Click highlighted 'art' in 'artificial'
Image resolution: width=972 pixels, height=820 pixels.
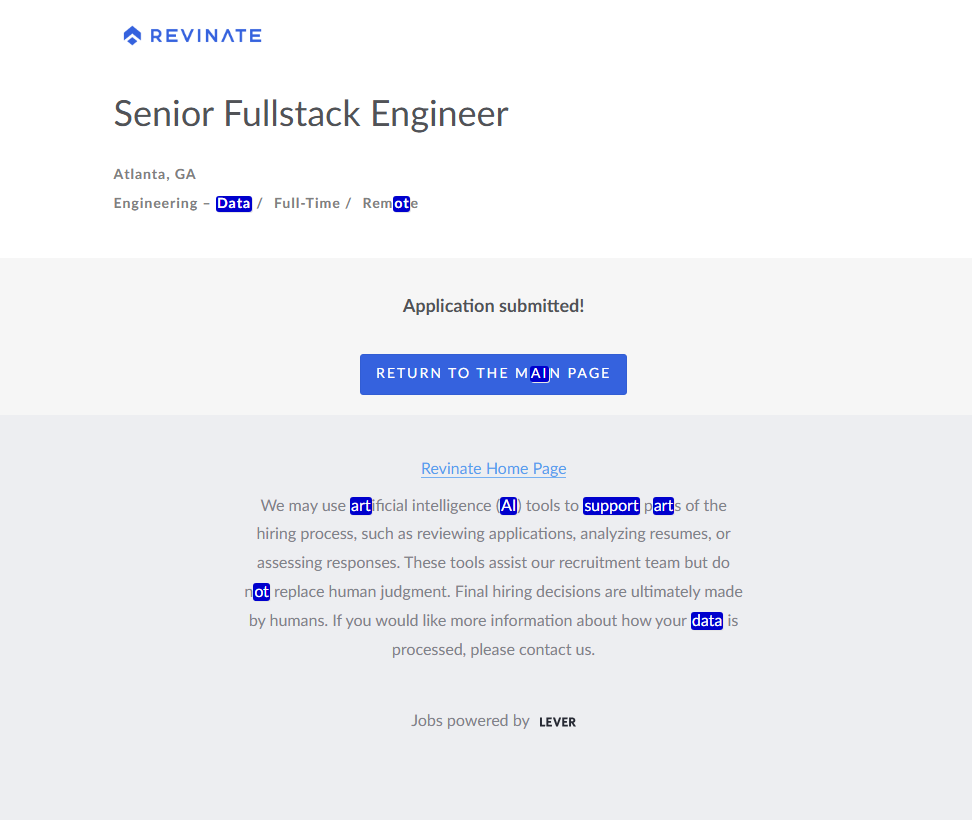coord(360,506)
